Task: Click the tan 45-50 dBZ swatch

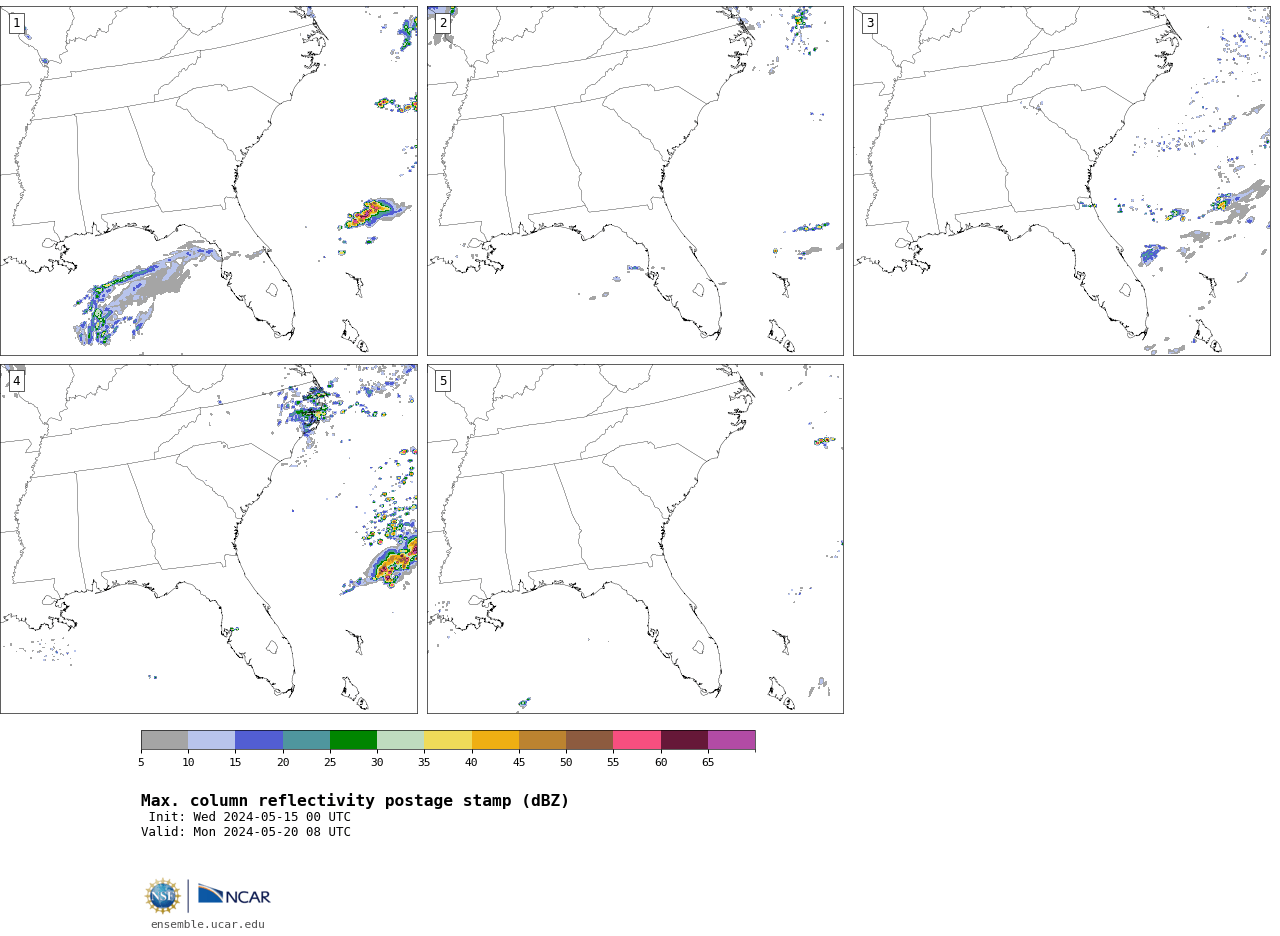Action: click(x=542, y=740)
